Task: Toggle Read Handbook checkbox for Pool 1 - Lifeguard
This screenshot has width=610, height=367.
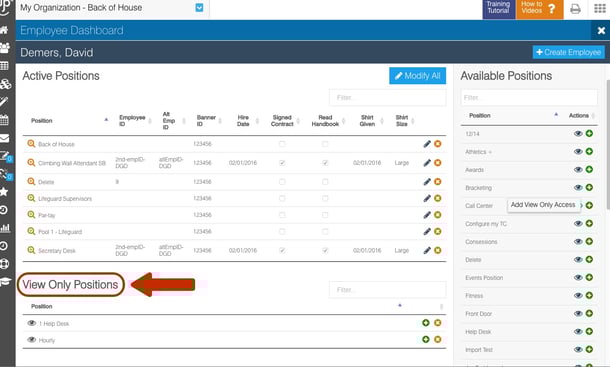Action: click(325, 232)
